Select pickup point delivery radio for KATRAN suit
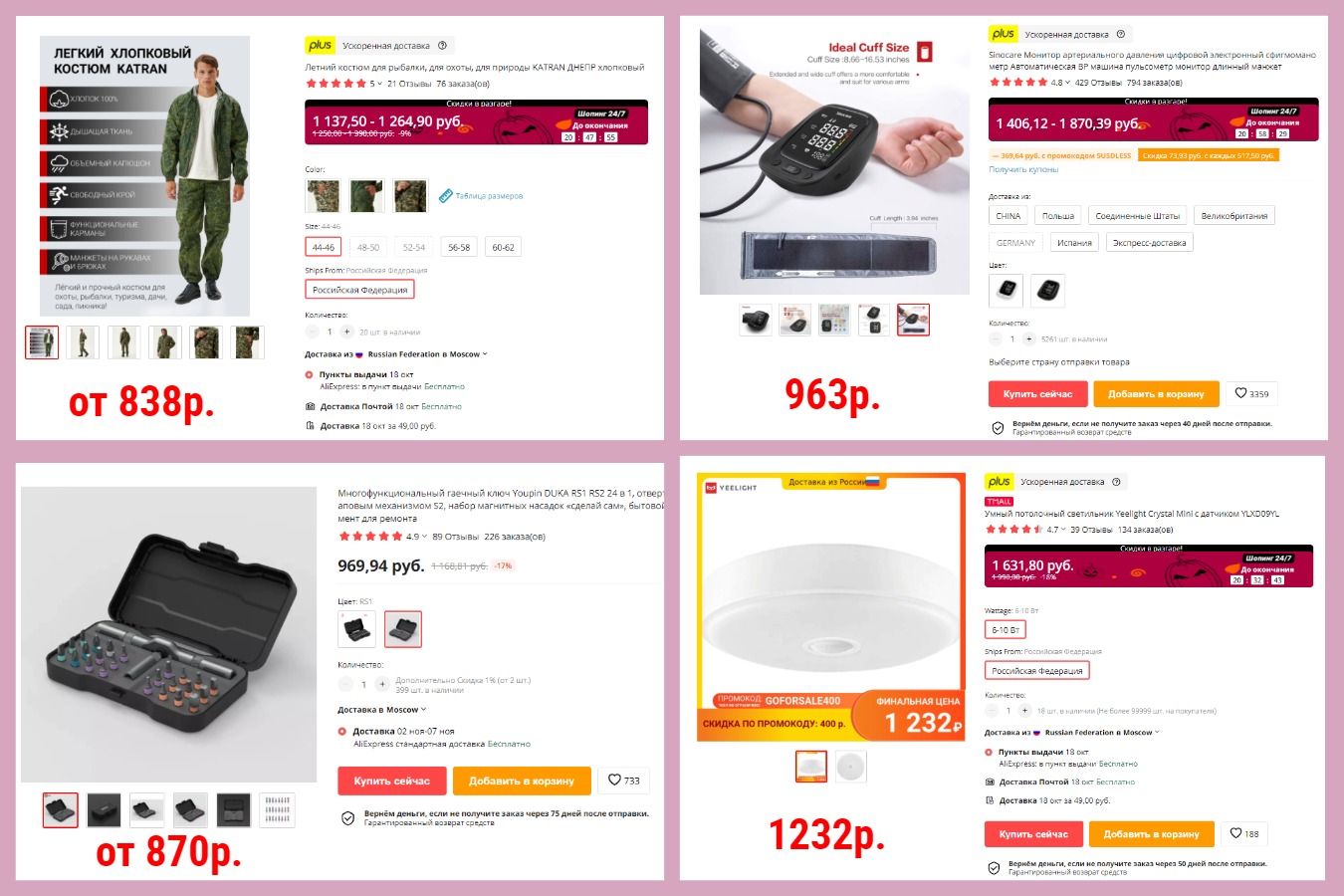This screenshot has height=896, width=1344. pyautogui.click(x=309, y=374)
